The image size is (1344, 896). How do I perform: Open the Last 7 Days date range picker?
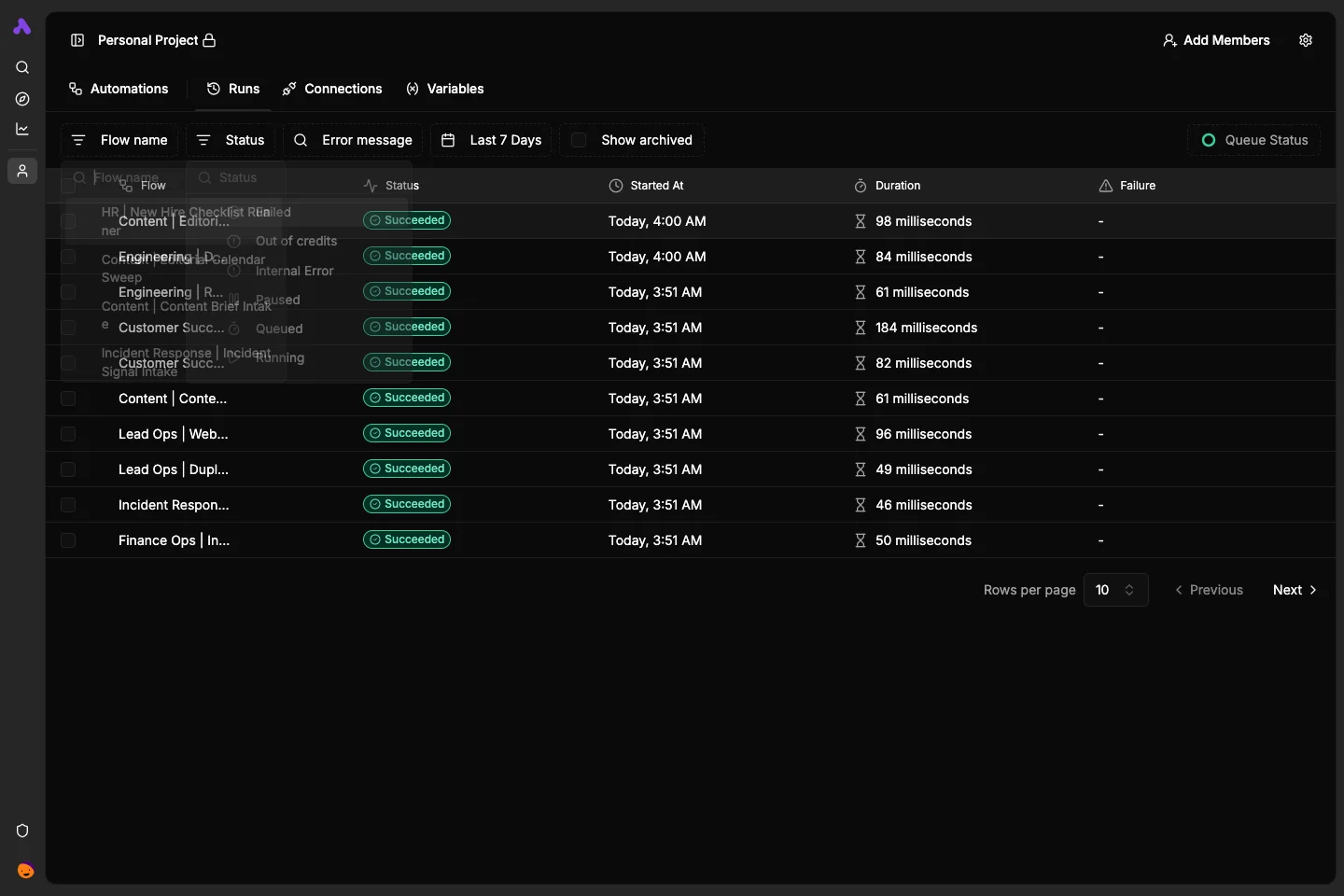[491, 140]
